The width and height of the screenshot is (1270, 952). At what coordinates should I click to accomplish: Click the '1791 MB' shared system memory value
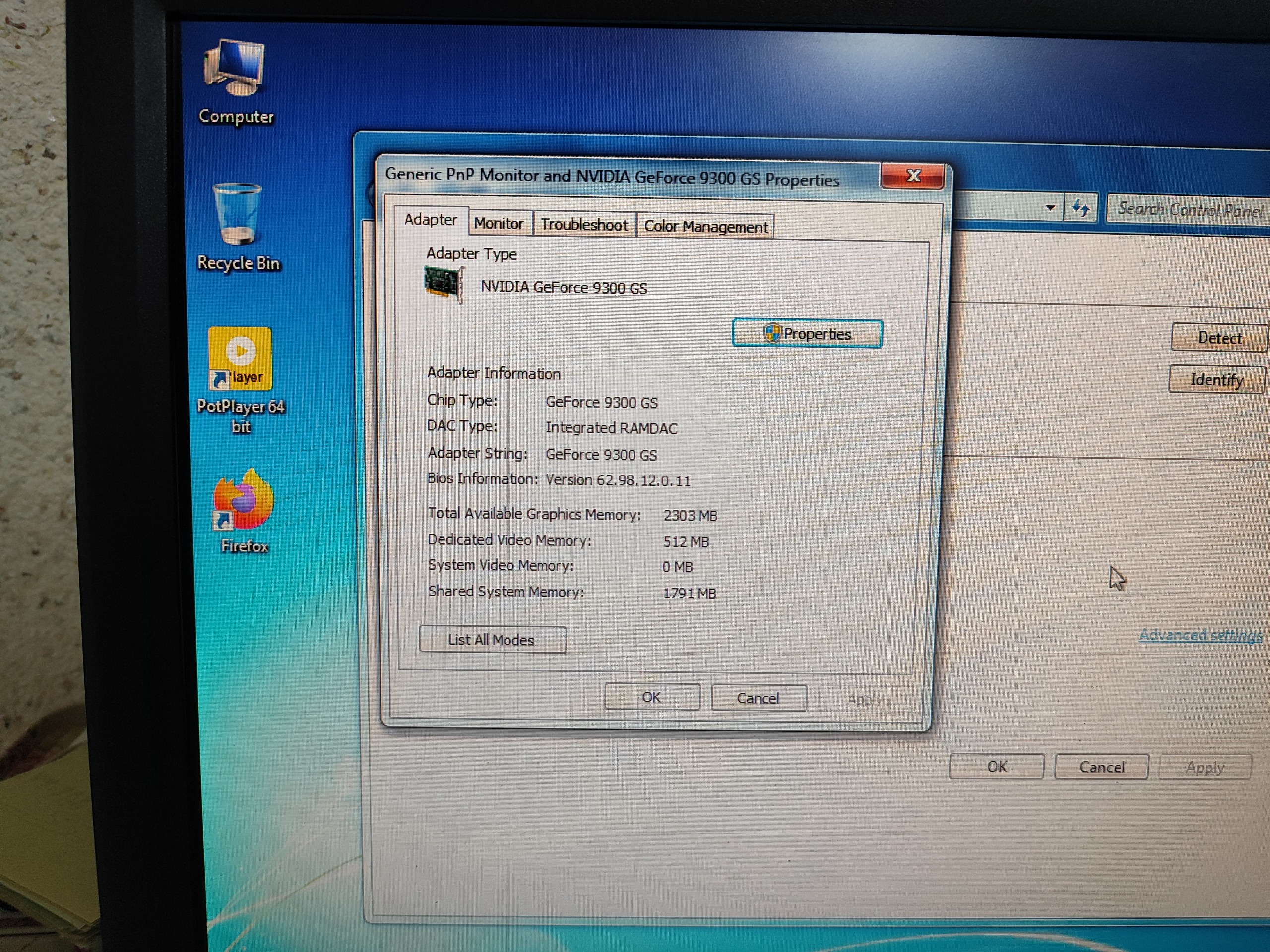pos(690,594)
